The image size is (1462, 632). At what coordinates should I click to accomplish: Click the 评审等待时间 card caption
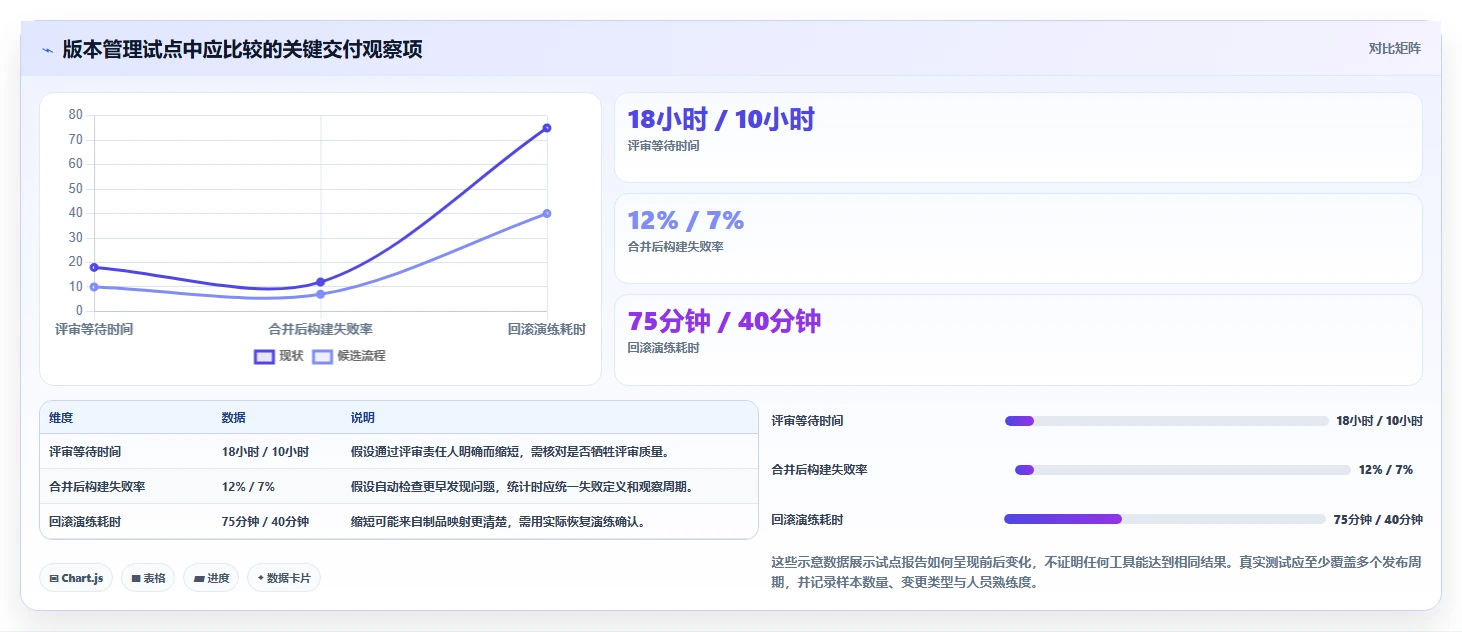pyautogui.click(x=663, y=146)
